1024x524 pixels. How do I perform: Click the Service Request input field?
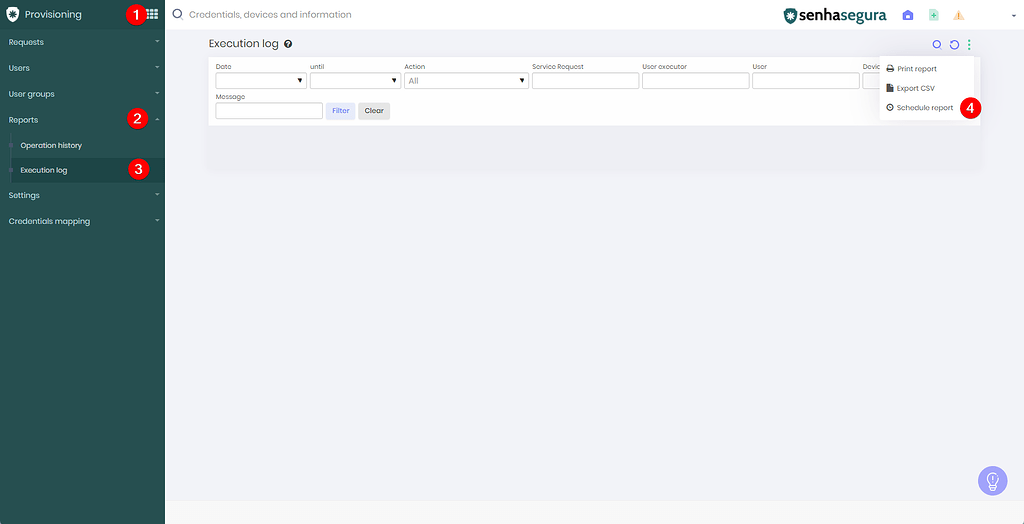coord(586,80)
